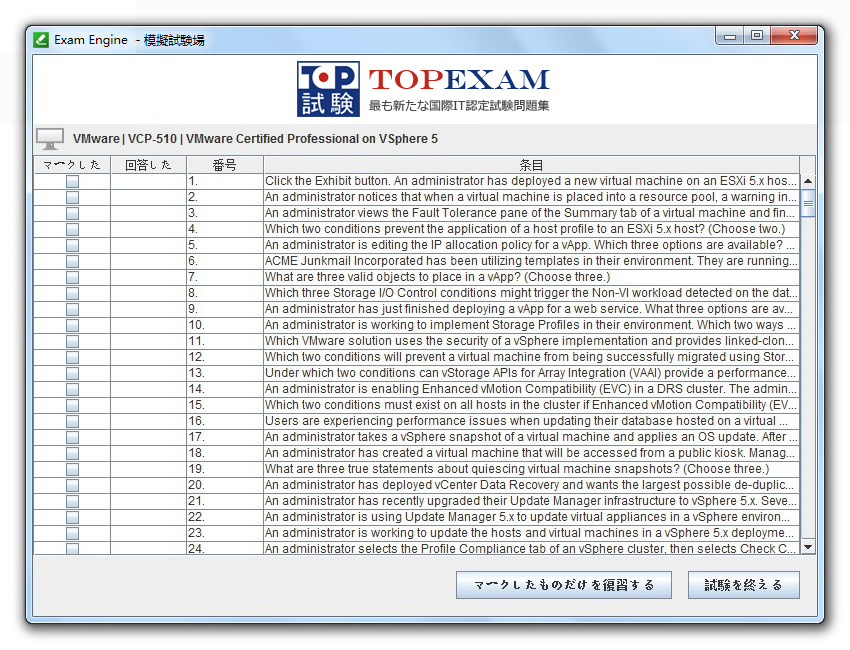The height and width of the screenshot is (650, 850).
Task: Select question 3 about Fault Tolerance pane
Action: click(x=531, y=213)
